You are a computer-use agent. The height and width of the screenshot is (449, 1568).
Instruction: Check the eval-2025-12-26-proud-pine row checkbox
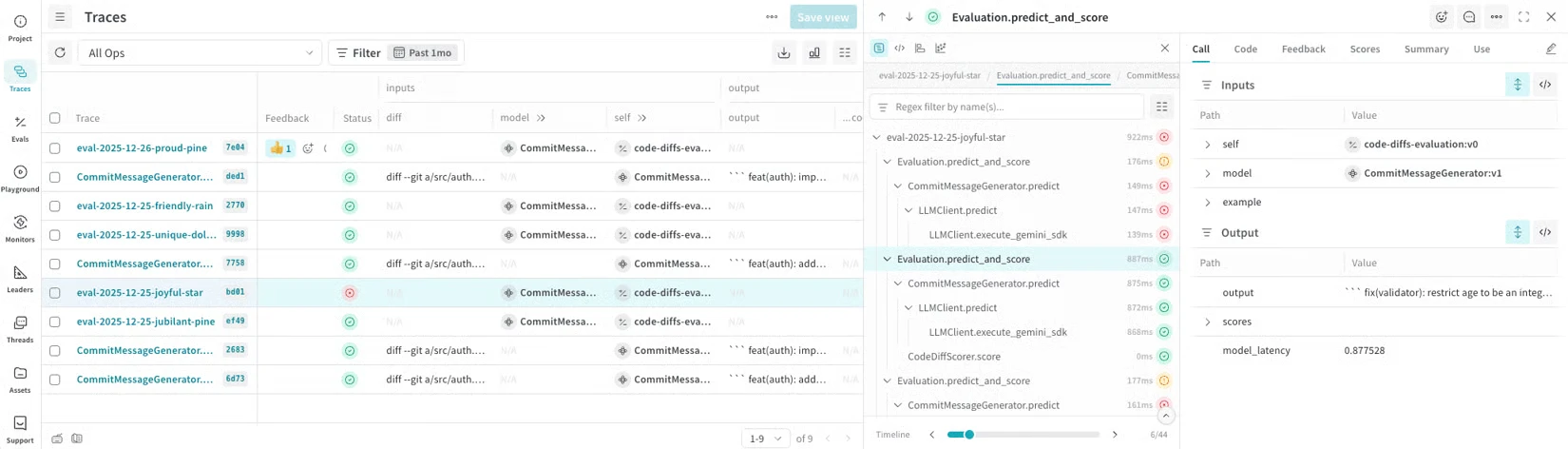(x=54, y=148)
